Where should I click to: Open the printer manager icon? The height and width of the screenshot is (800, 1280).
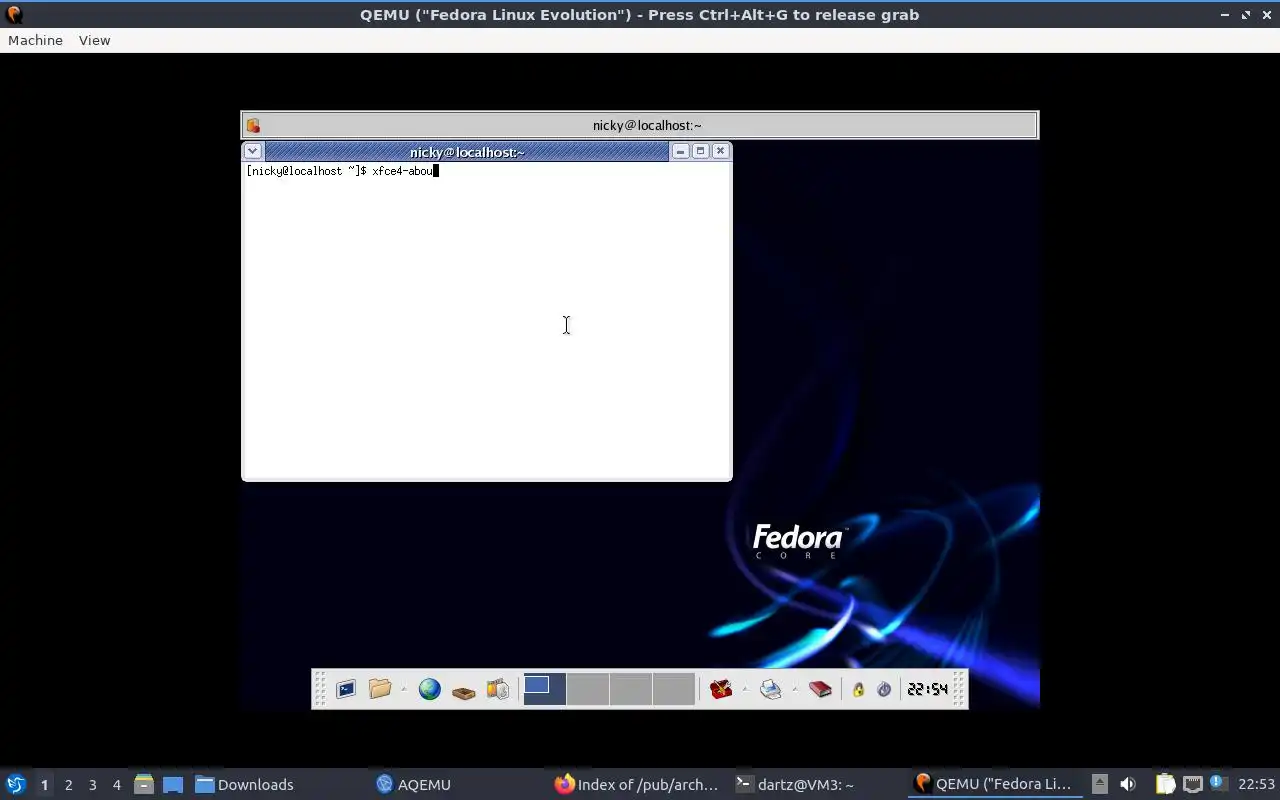(771, 689)
